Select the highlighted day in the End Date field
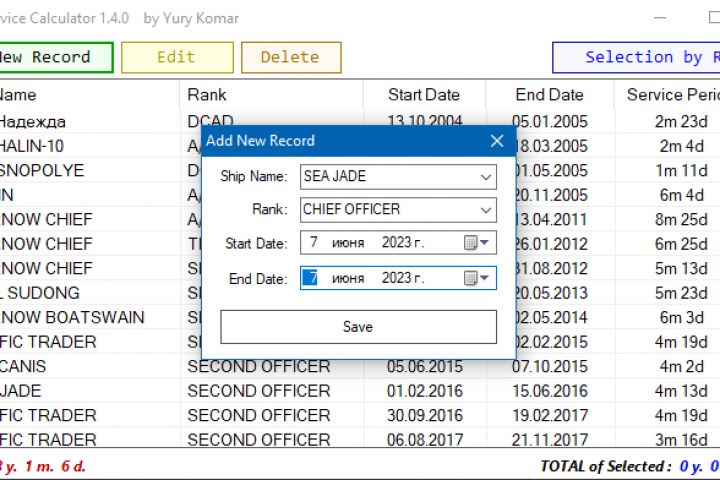 [x=310, y=278]
